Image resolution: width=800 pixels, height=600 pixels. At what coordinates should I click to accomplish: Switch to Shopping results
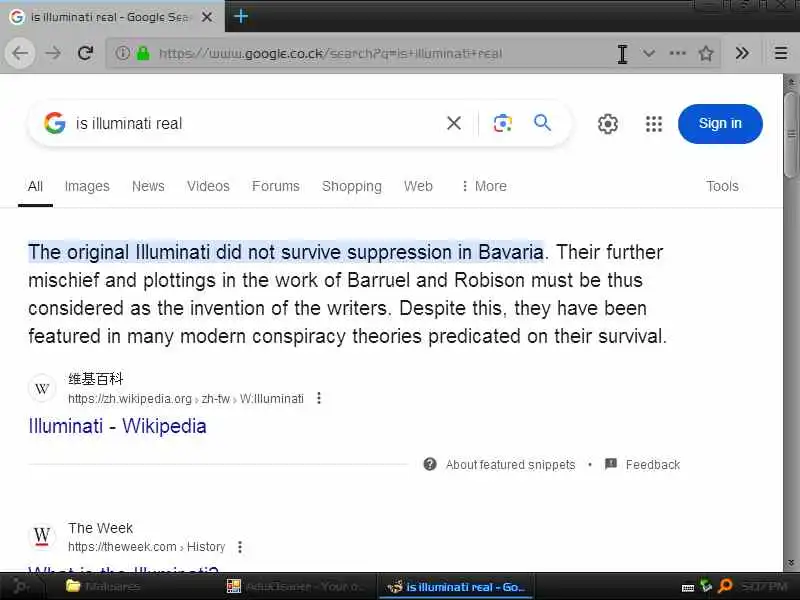point(352,186)
